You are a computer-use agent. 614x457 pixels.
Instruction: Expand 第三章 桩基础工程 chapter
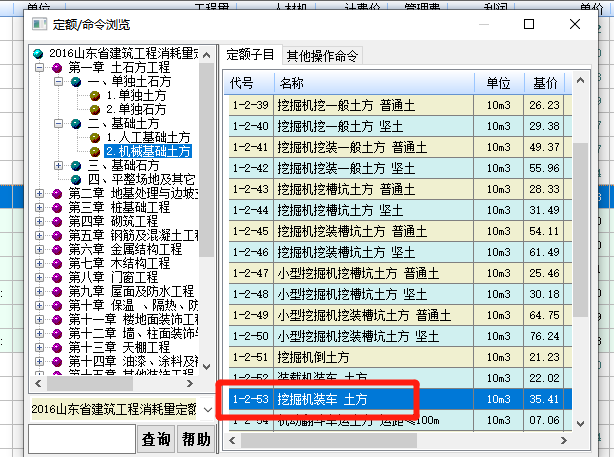pos(39,207)
